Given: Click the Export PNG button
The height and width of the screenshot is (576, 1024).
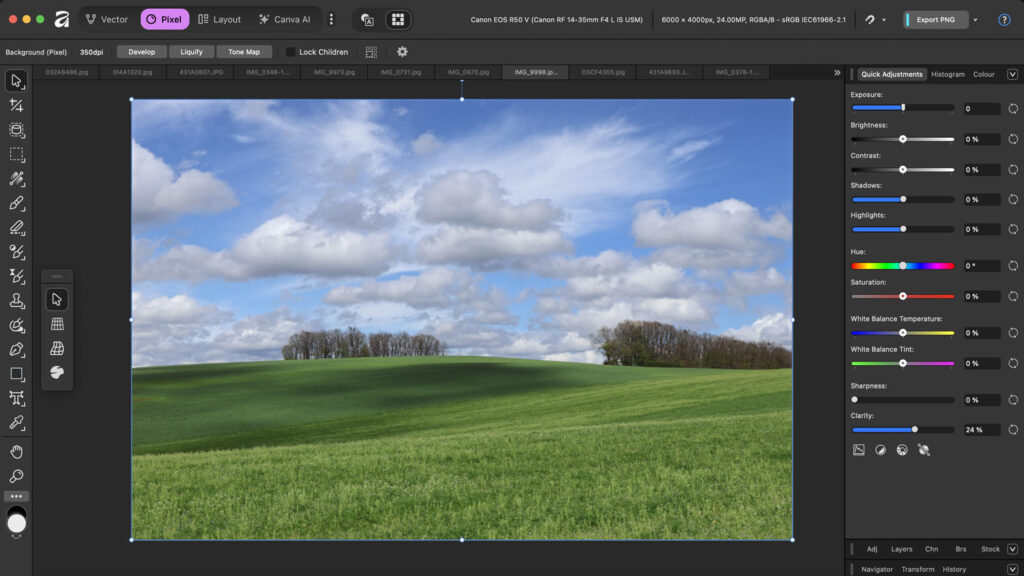Looking at the screenshot, I should (934, 19).
